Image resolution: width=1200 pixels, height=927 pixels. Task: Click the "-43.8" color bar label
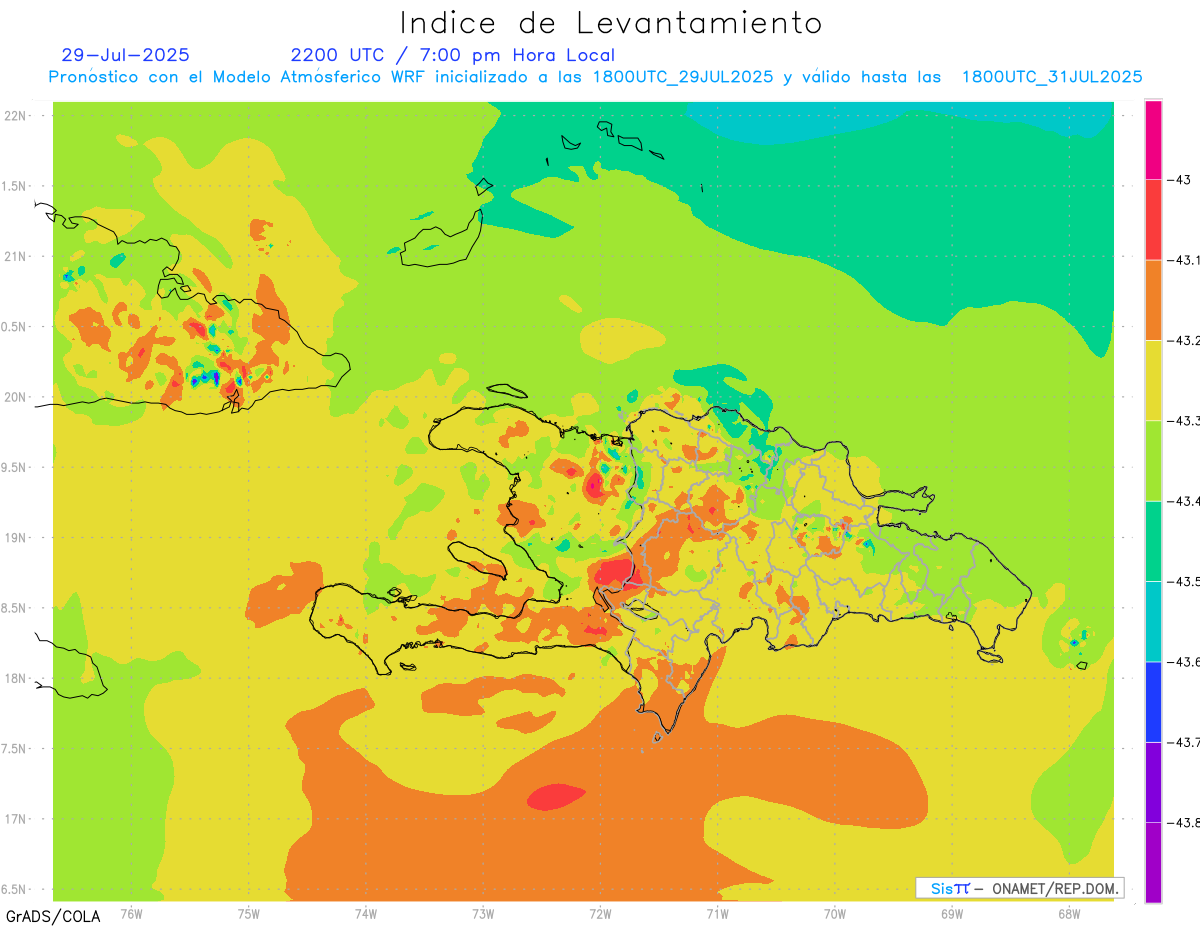click(x=1185, y=822)
